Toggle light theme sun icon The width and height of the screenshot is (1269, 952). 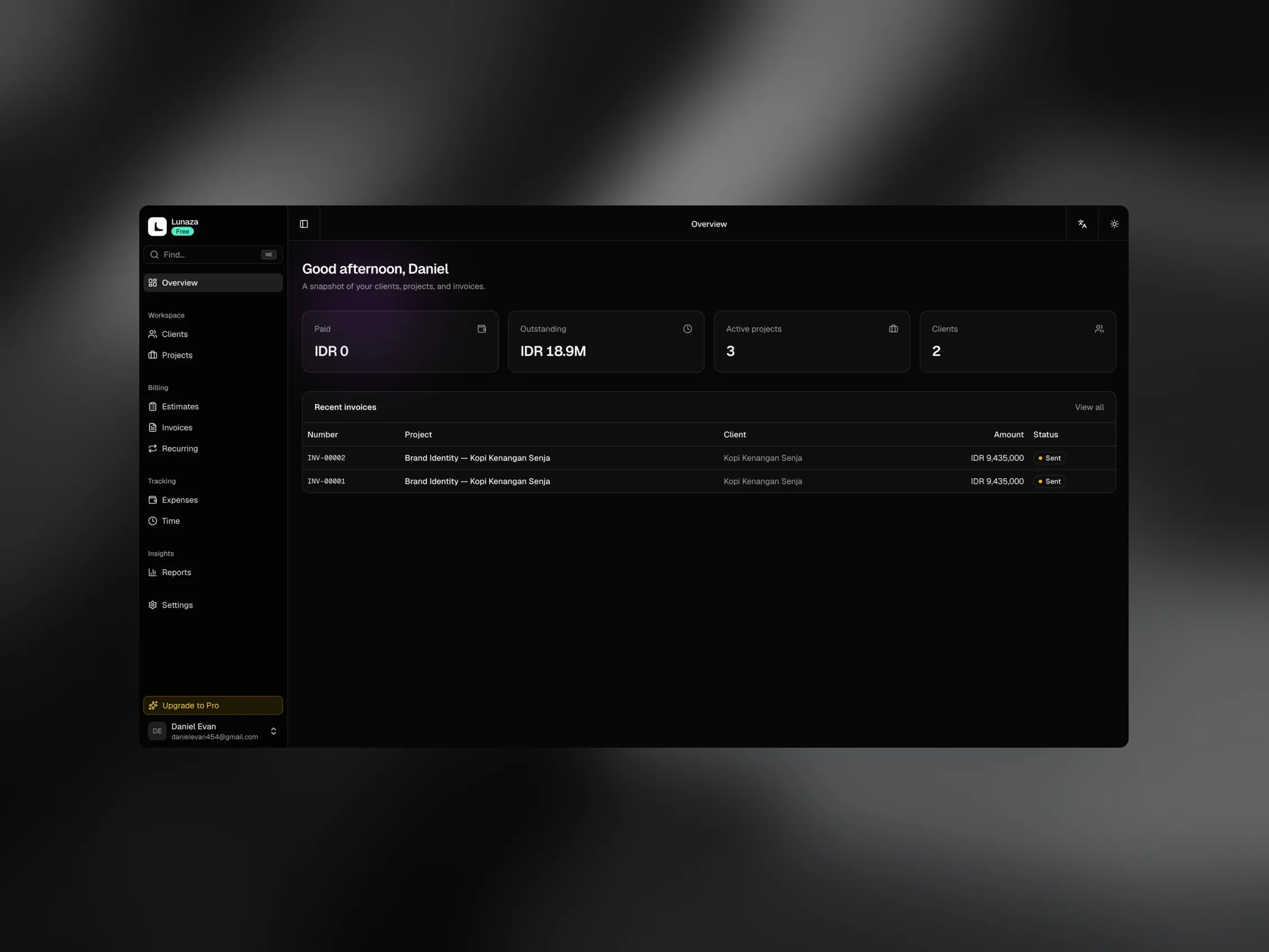tap(1114, 224)
